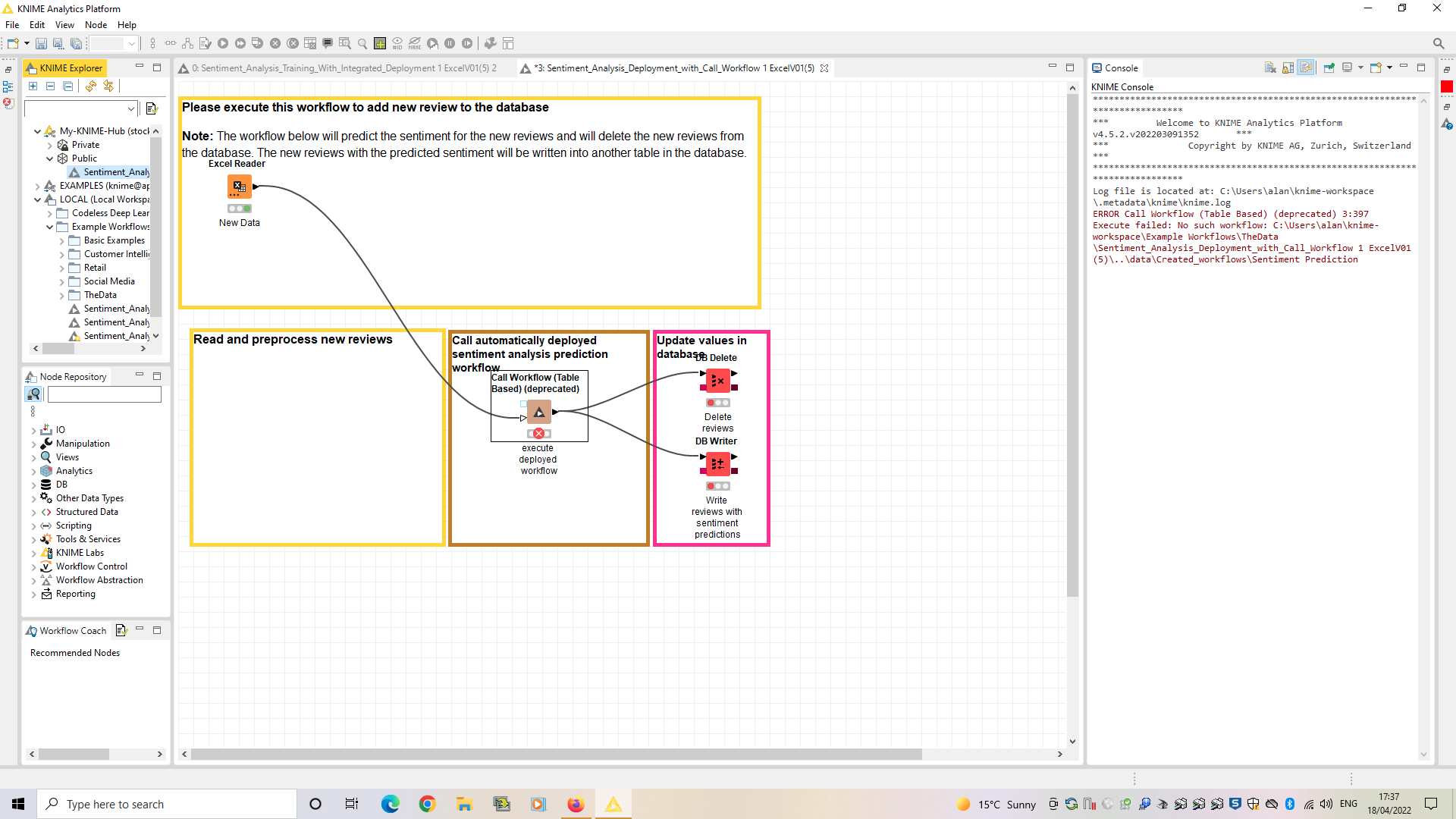
Task: Click Expand All icon in KNIME Explorer
Action: point(33,86)
